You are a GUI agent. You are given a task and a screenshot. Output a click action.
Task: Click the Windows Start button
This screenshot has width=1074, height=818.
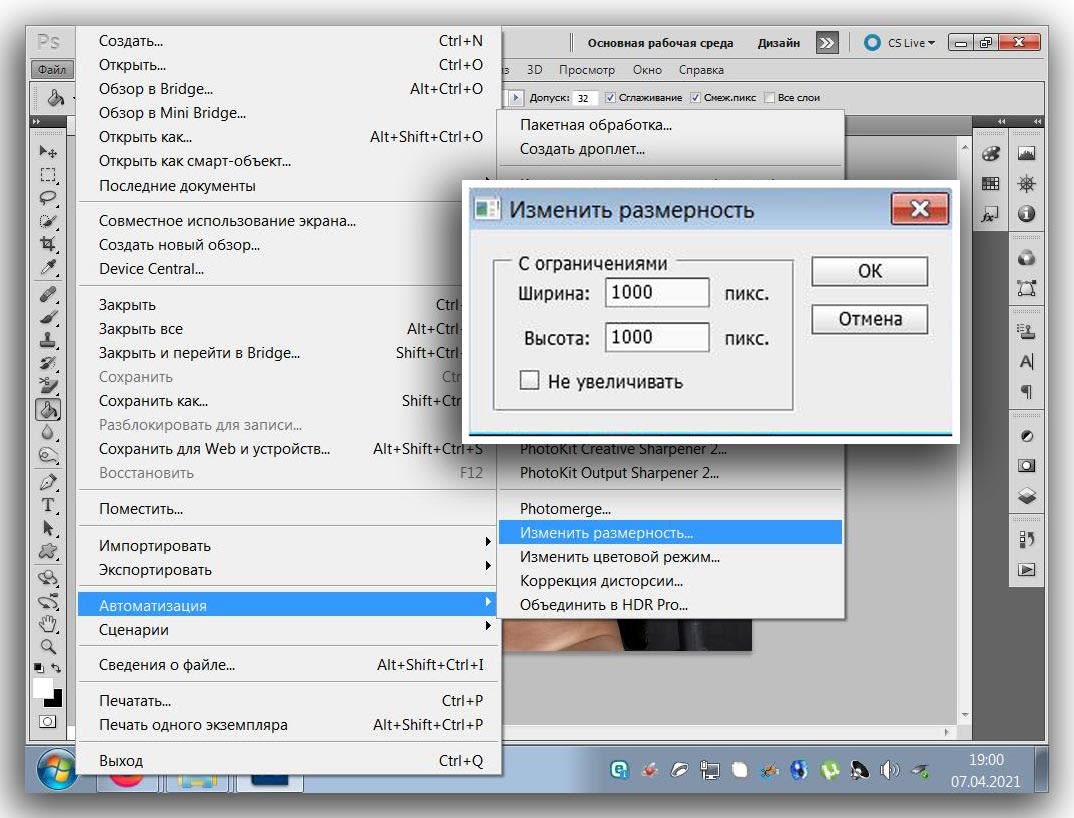(56, 769)
